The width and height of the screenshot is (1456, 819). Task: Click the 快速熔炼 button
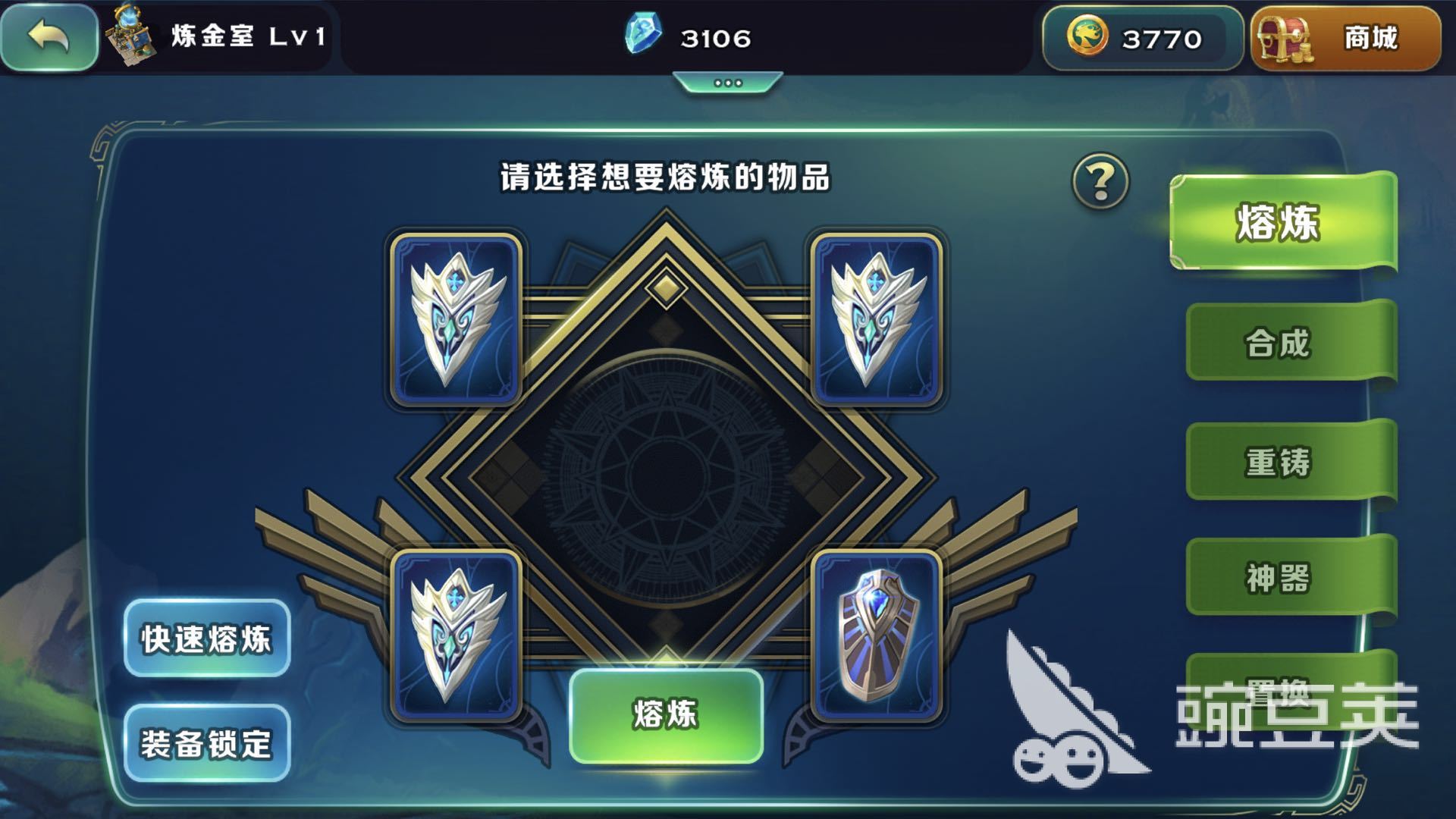(x=206, y=638)
